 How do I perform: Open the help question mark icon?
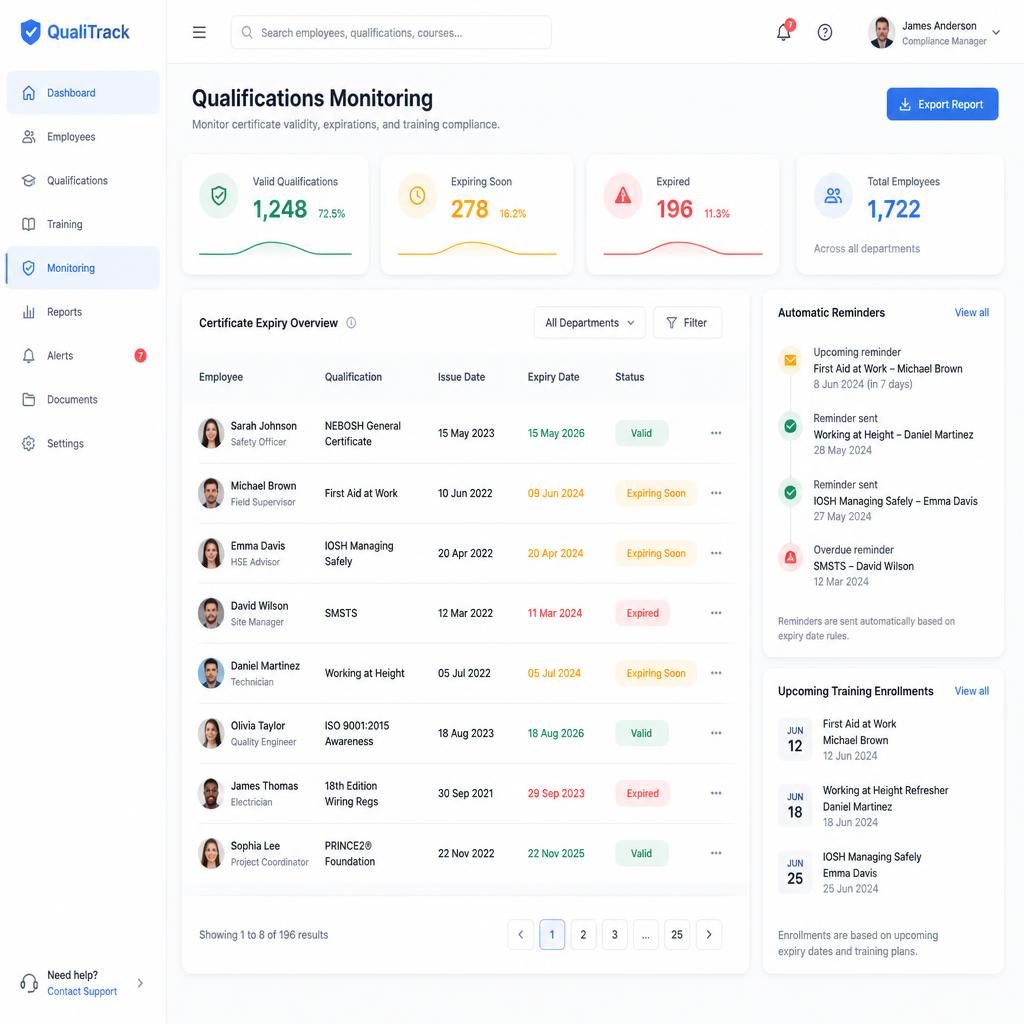(825, 32)
